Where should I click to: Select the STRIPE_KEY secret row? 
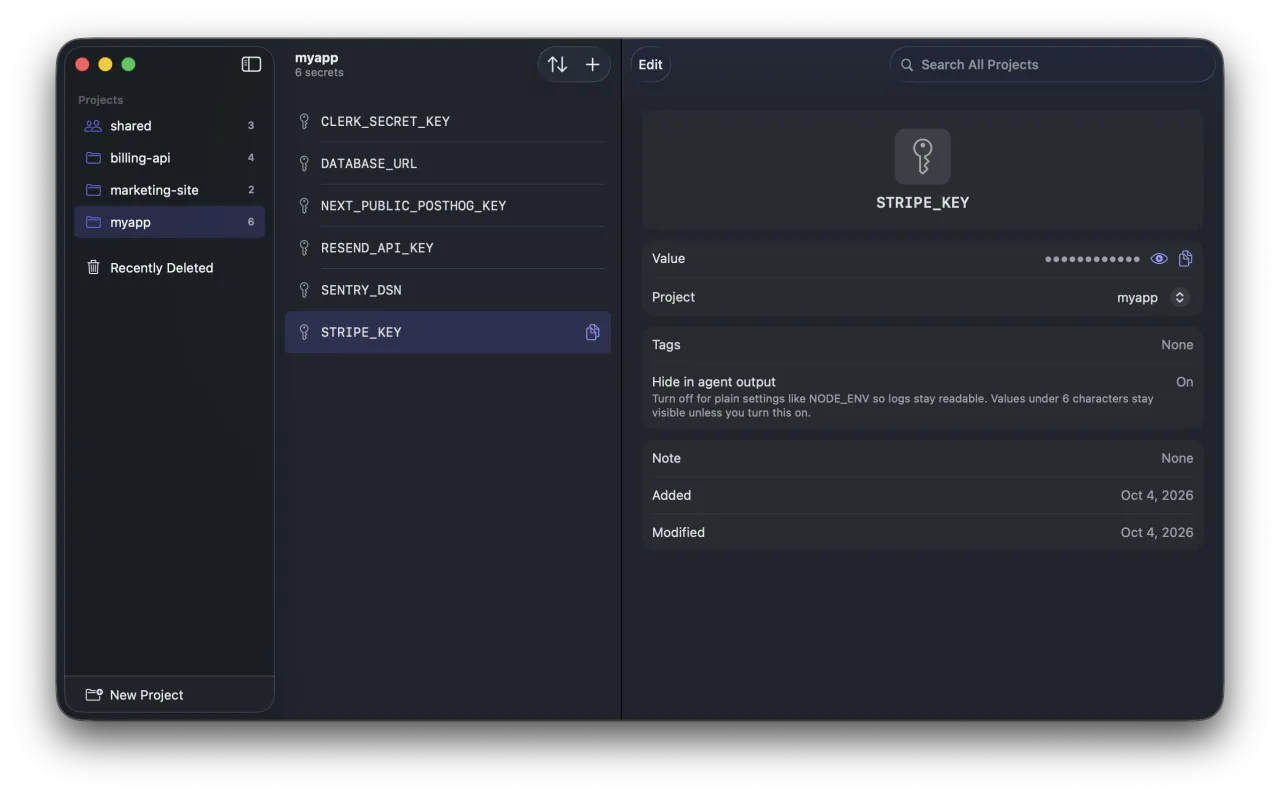pos(448,332)
